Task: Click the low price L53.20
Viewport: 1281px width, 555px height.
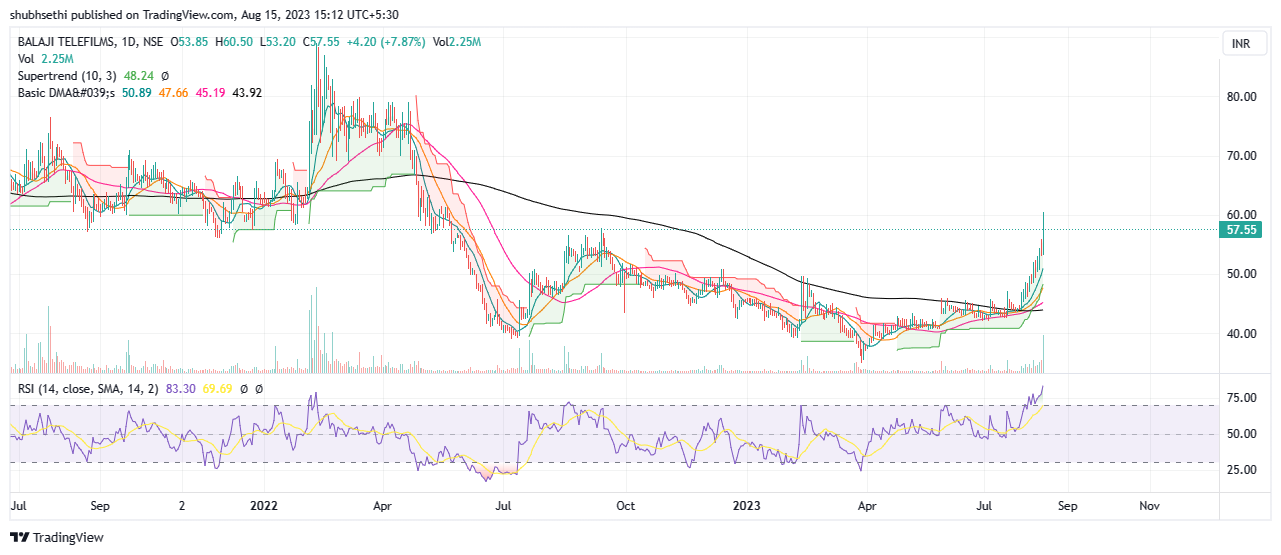Action: (x=277, y=42)
